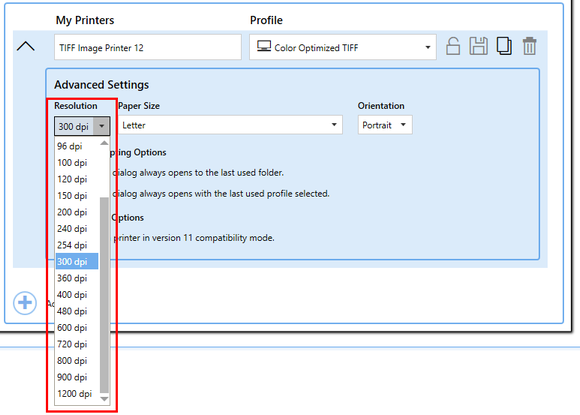
Task: Open the Color Optimized TIFF profile dropdown
Action: tap(343, 47)
